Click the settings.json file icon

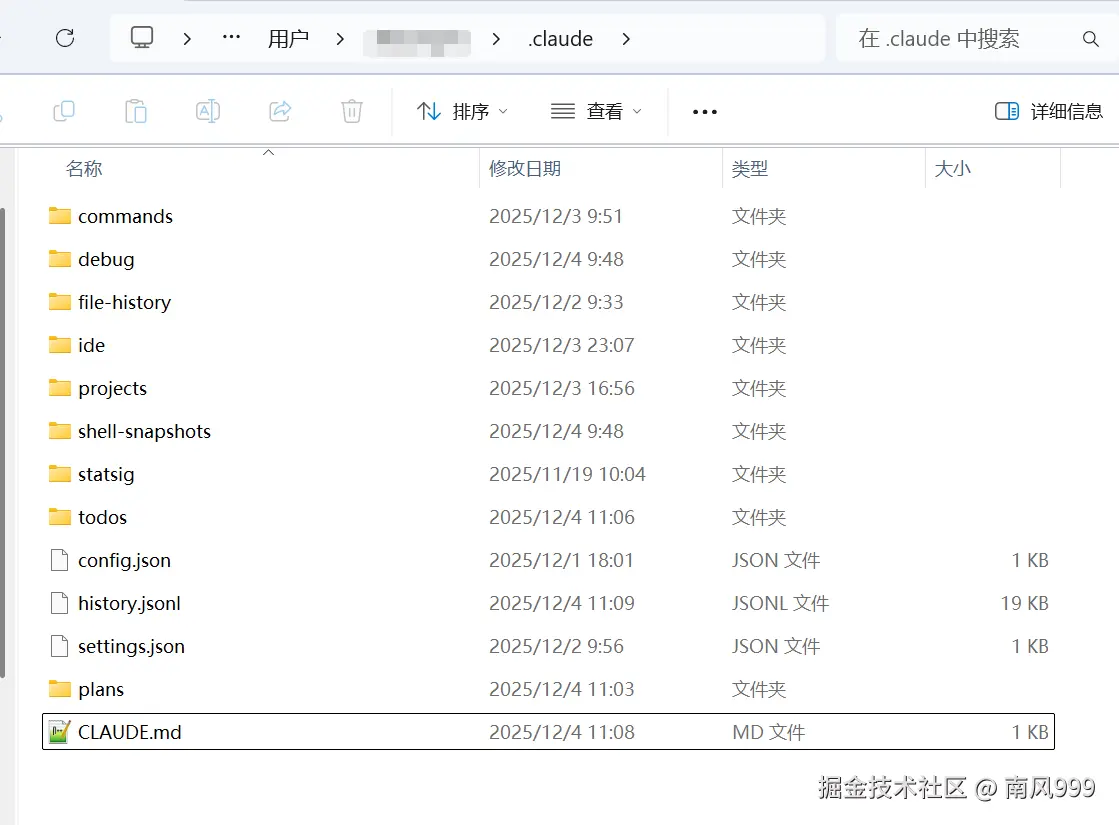pyautogui.click(x=60, y=646)
